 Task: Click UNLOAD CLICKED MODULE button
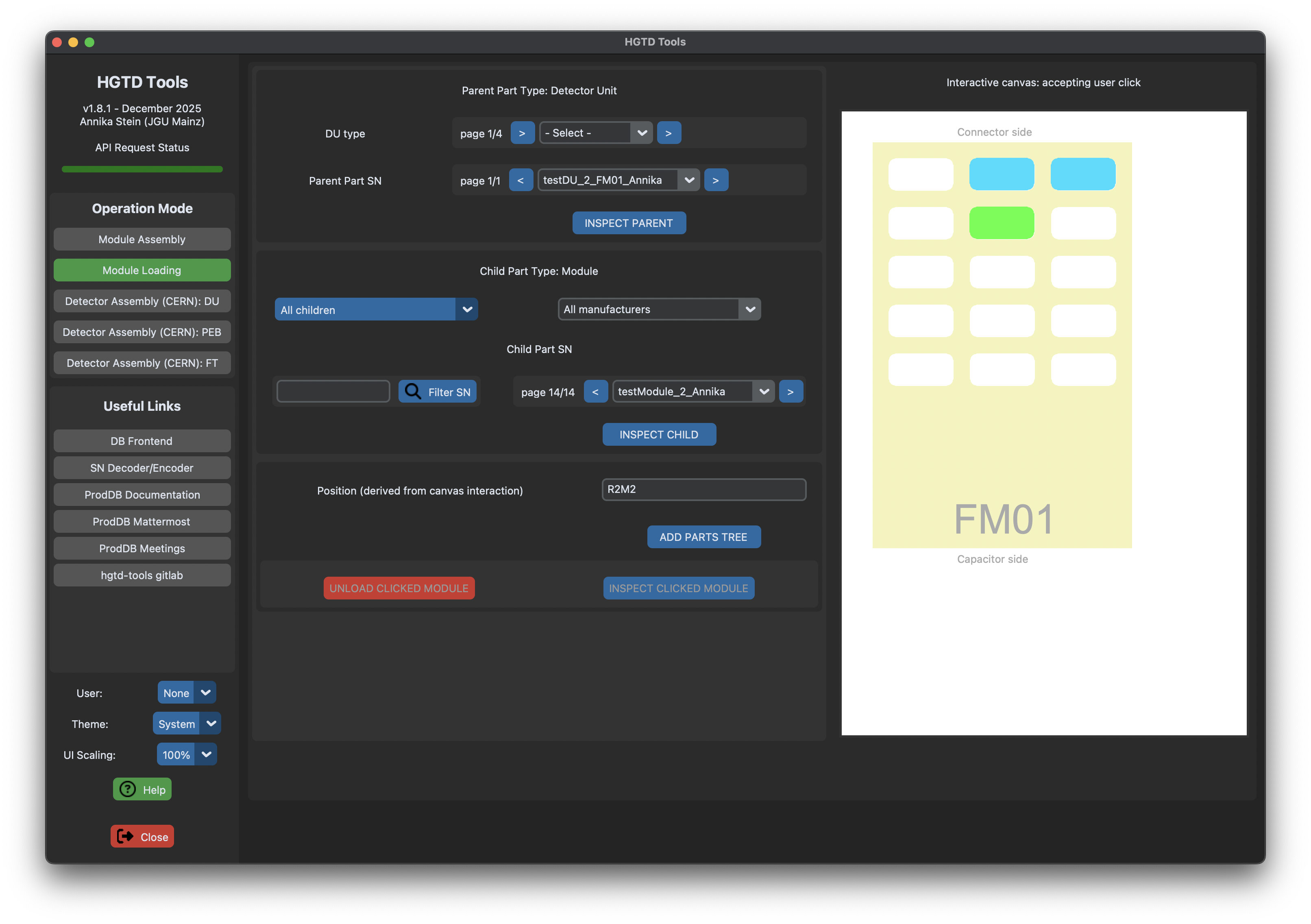pyautogui.click(x=399, y=588)
